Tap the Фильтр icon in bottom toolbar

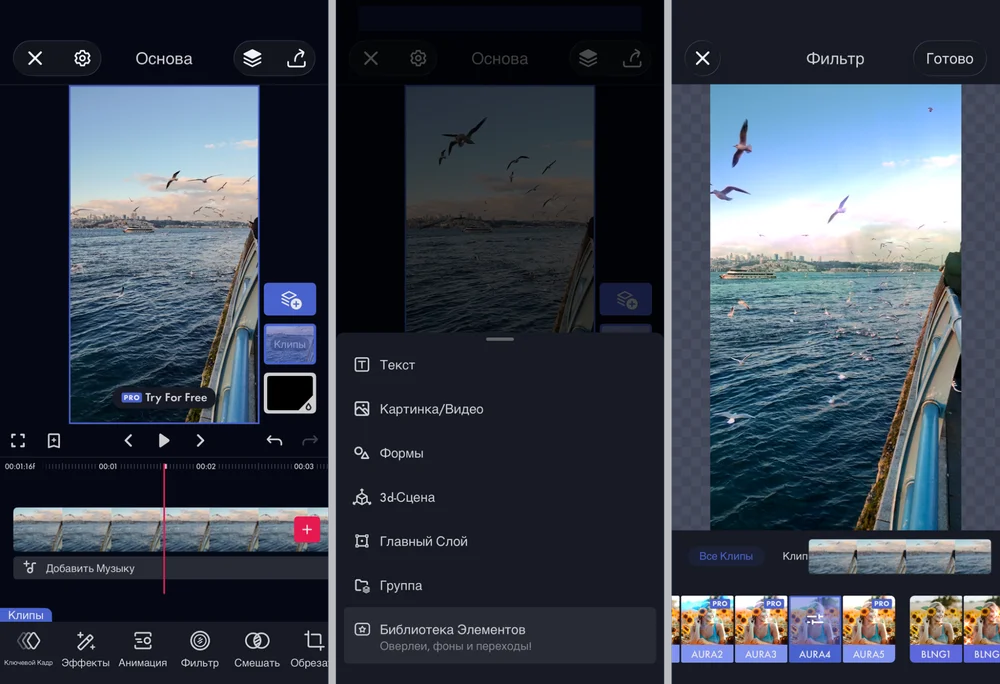pos(200,648)
